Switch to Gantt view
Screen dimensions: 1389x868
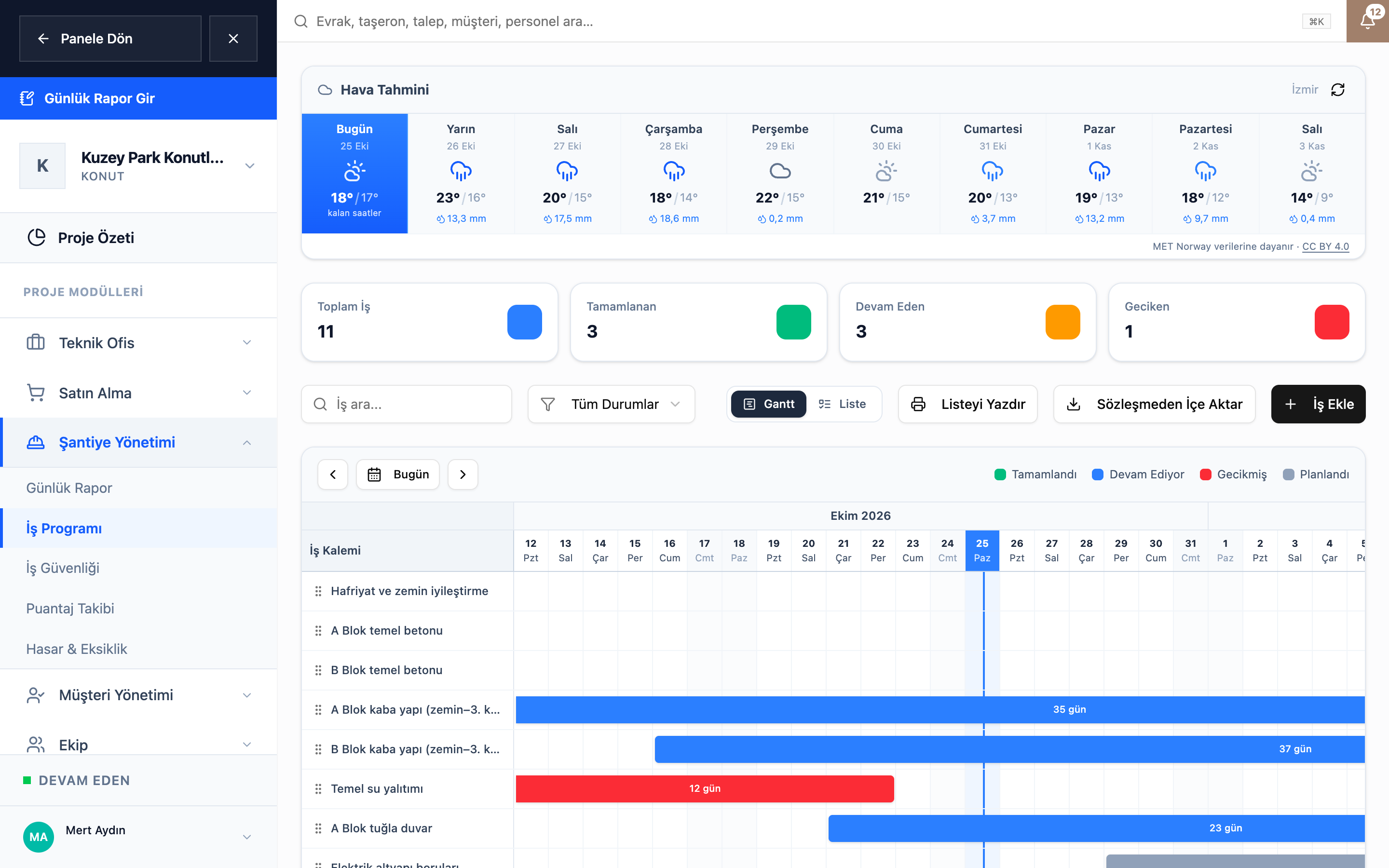[x=769, y=404]
